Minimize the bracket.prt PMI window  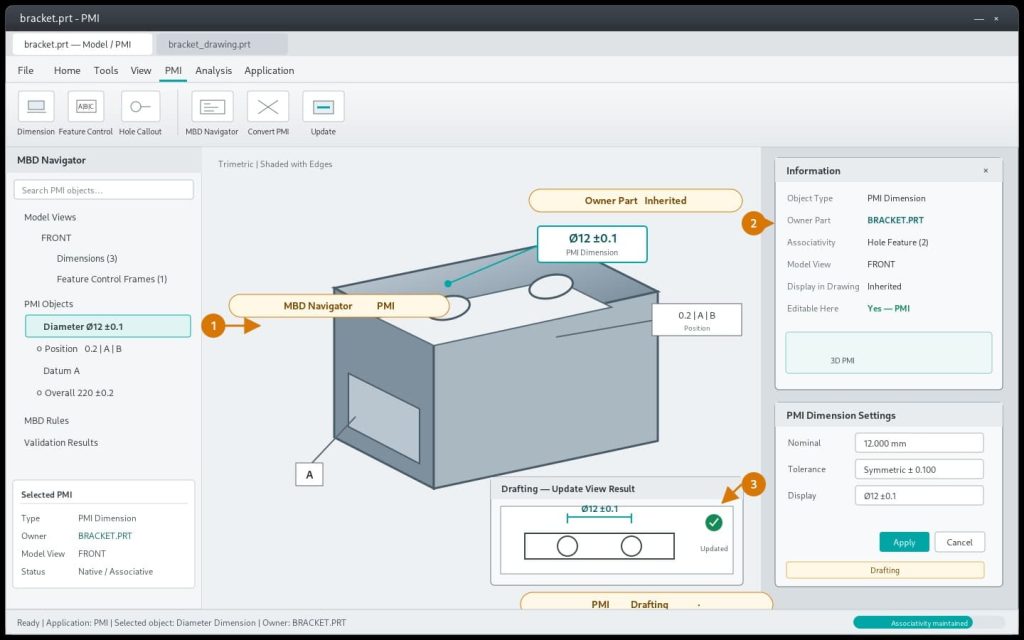[x=978, y=19]
